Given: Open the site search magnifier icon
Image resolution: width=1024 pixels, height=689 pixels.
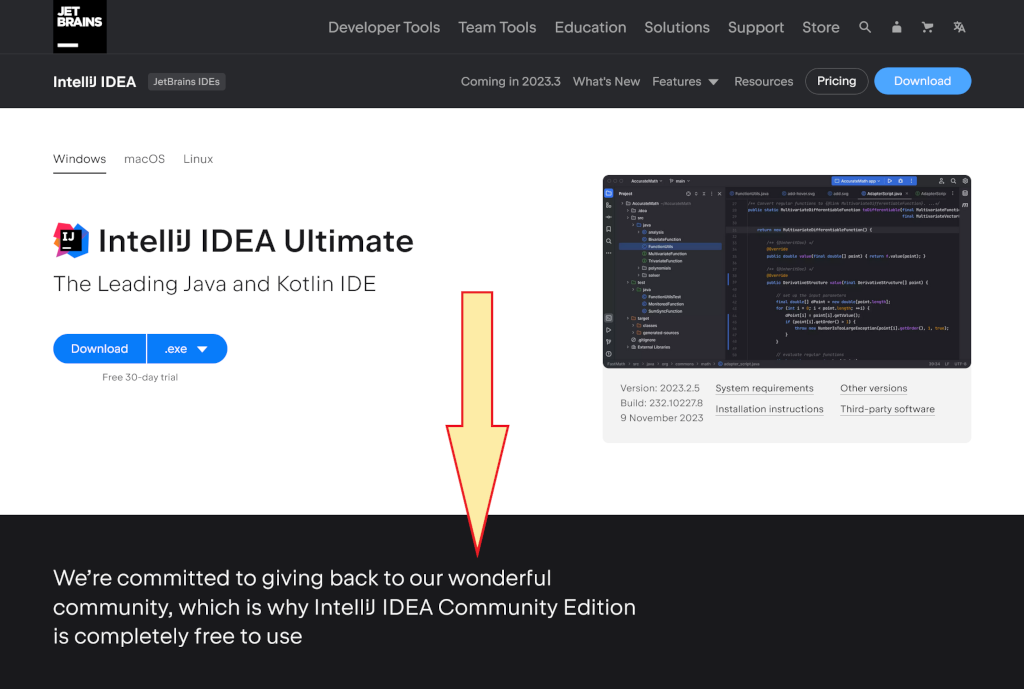Looking at the screenshot, I should pos(865,27).
